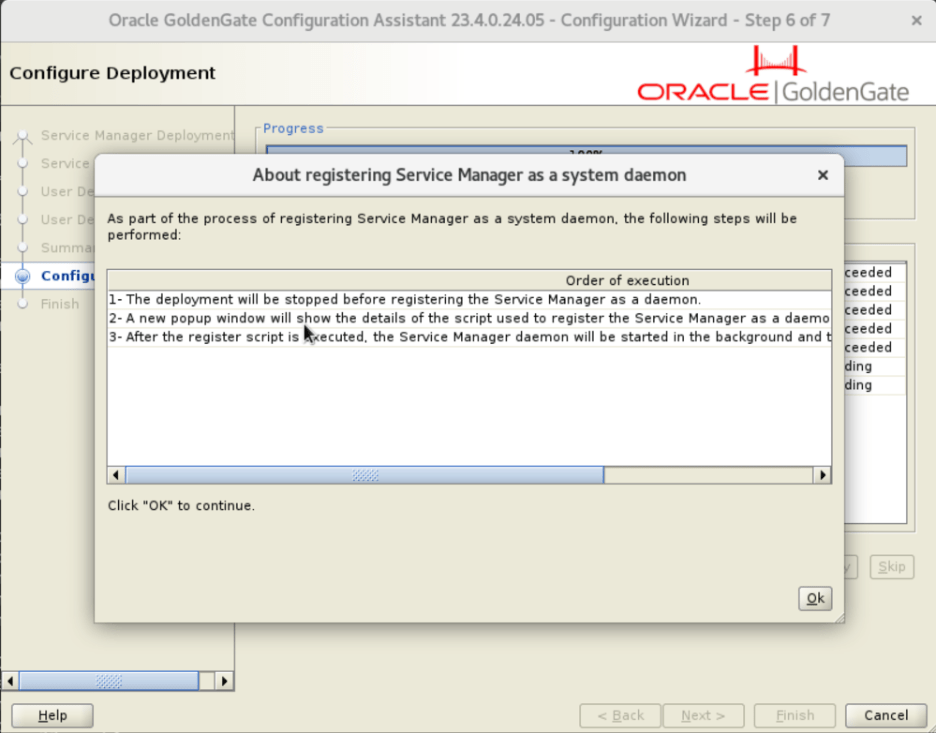Click the Finish button
The image size is (936, 734).
pos(795,716)
